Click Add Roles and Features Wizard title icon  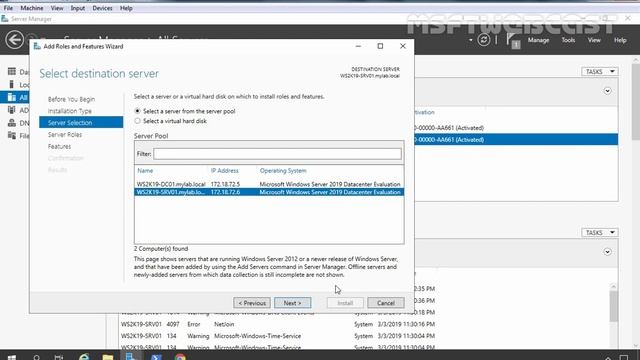click(x=37, y=46)
